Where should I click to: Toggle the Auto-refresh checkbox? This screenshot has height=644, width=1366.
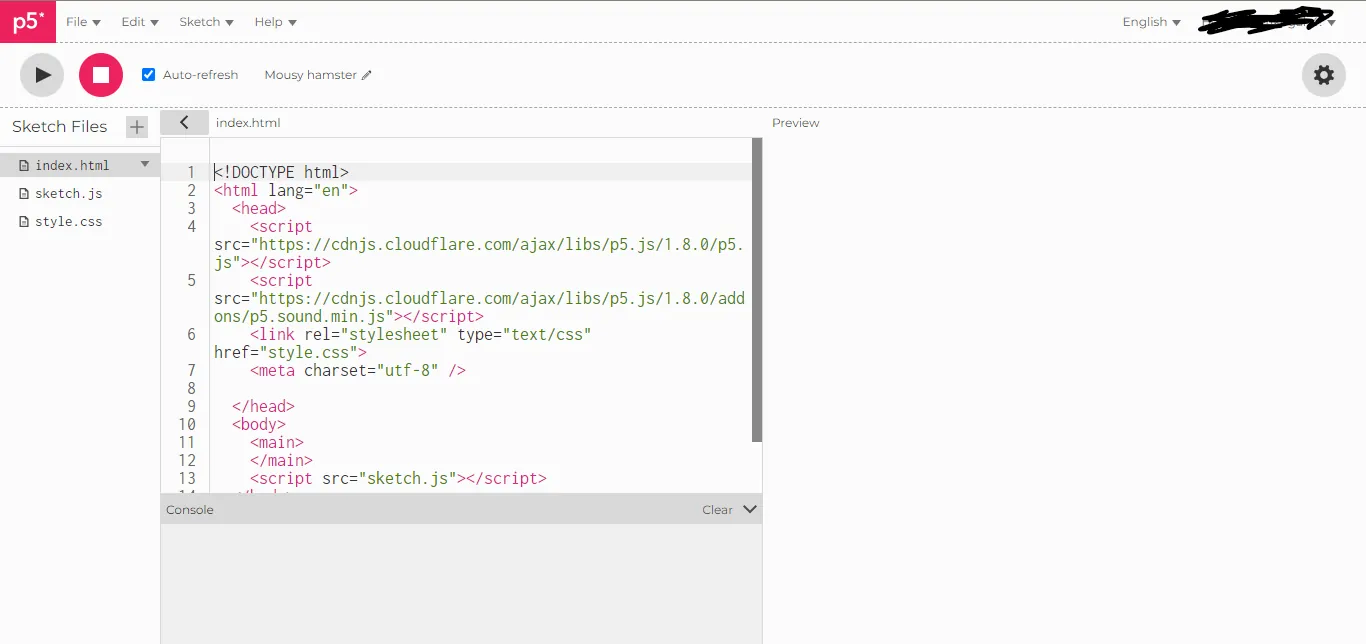(148, 74)
